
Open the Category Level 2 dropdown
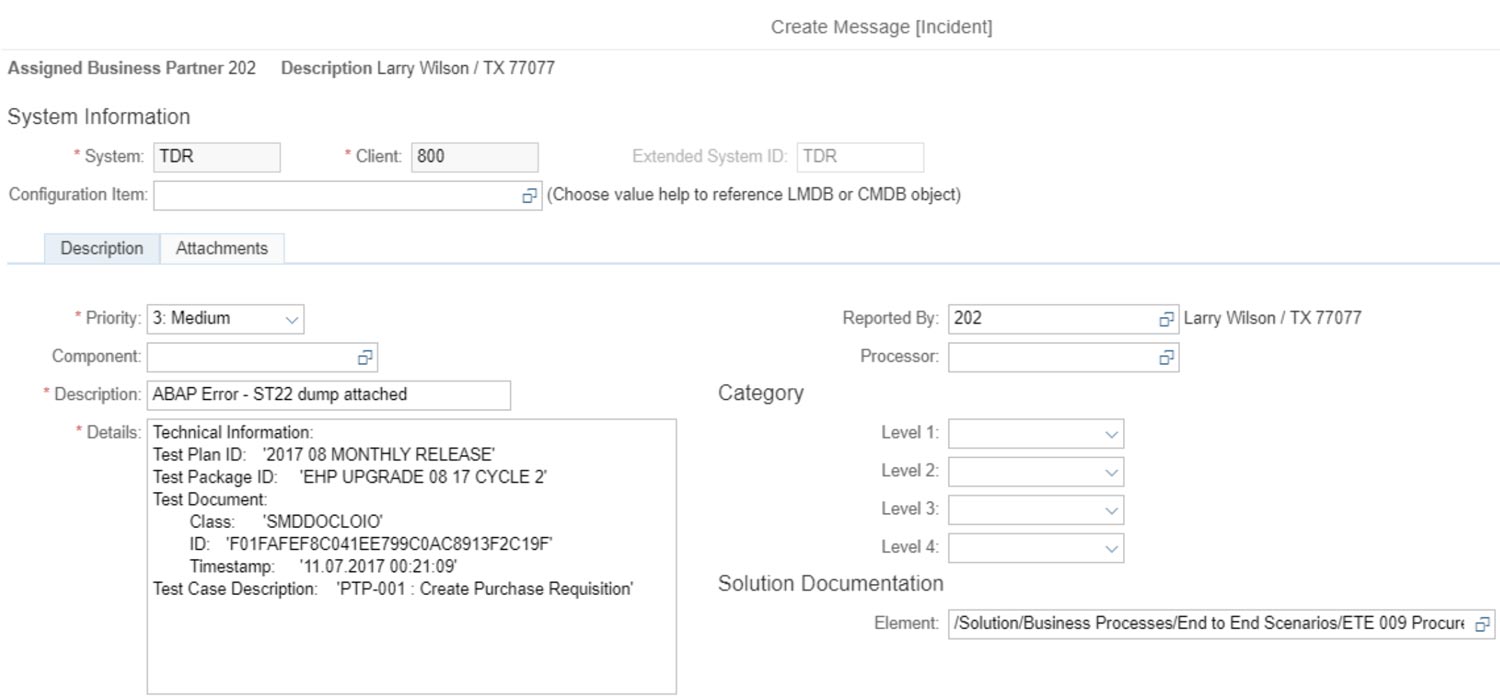1111,472
